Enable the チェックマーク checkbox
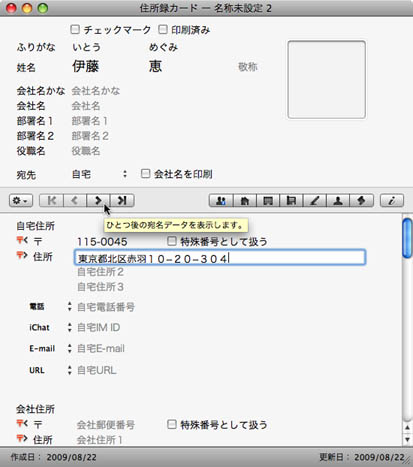Screen dimensions: 413x467 [x=75, y=30]
